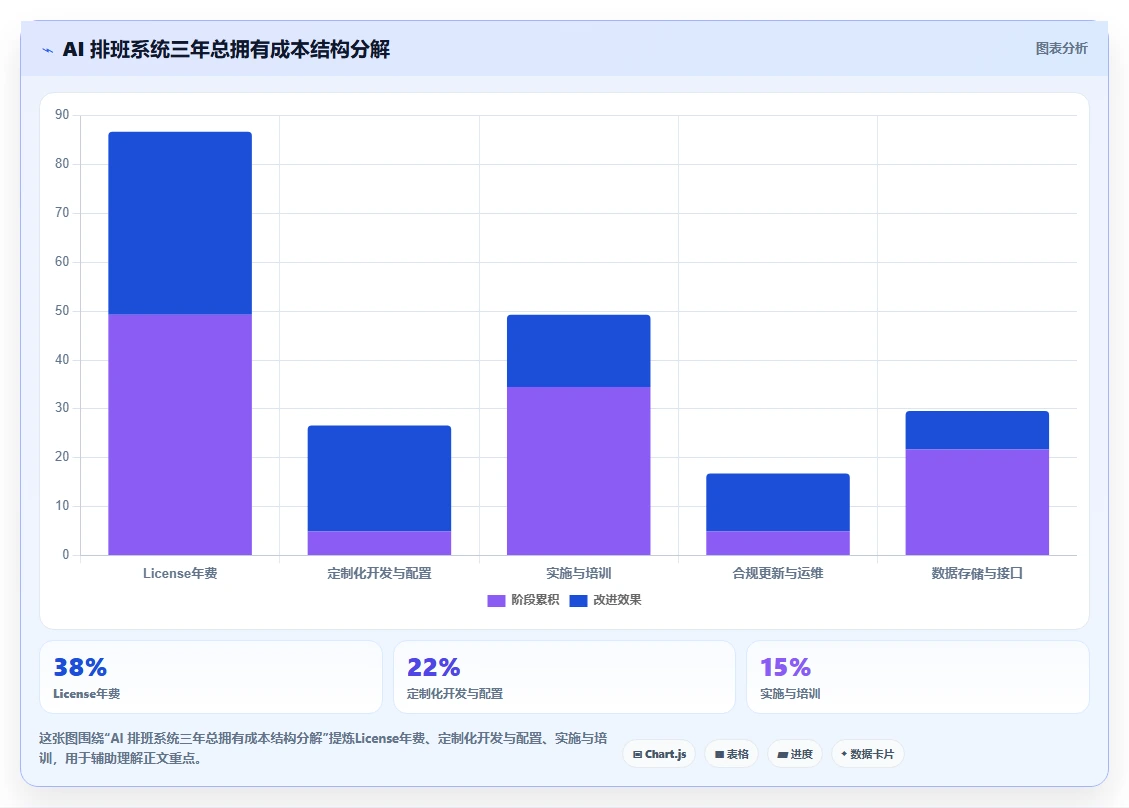
Task: Click the 合规更新与运维 x-axis label
Action: (778, 573)
